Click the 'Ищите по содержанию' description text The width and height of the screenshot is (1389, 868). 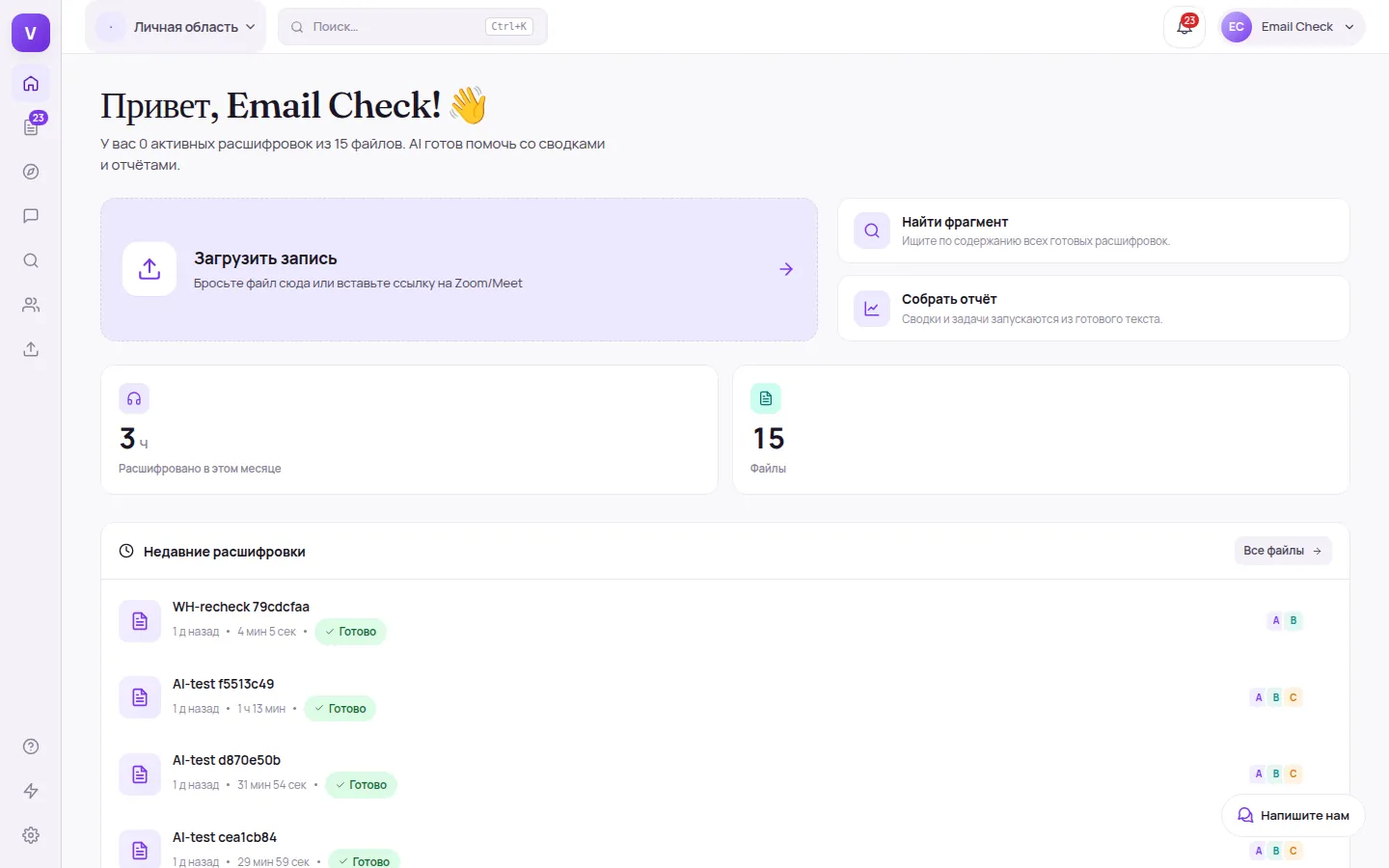tap(1036, 241)
